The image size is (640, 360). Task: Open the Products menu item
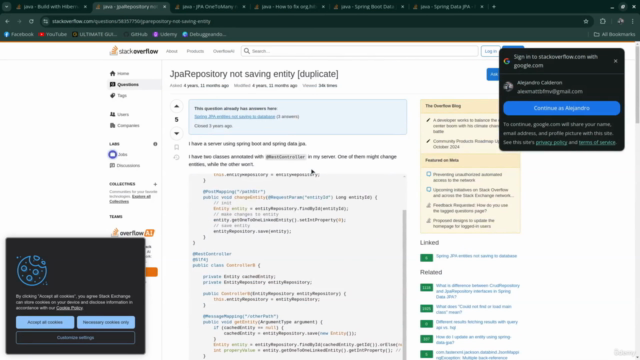(195, 51)
